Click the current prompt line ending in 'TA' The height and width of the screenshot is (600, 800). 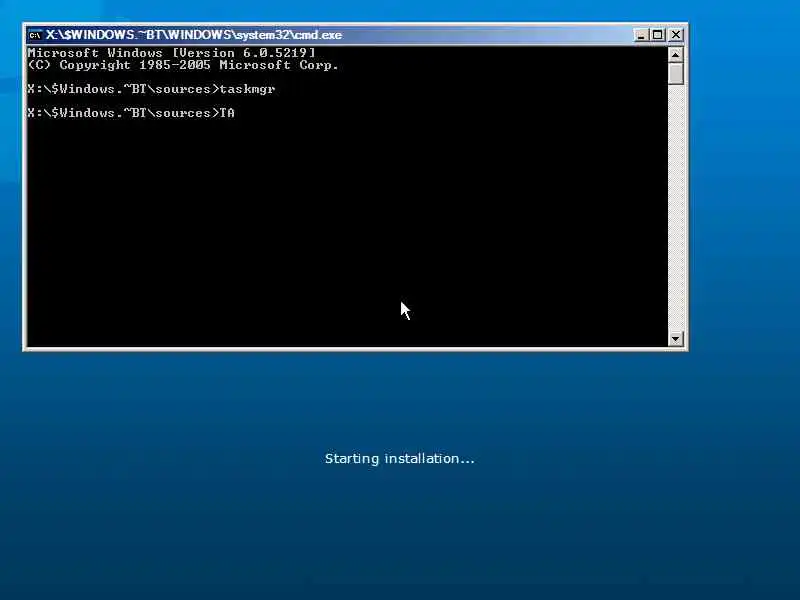(131, 113)
